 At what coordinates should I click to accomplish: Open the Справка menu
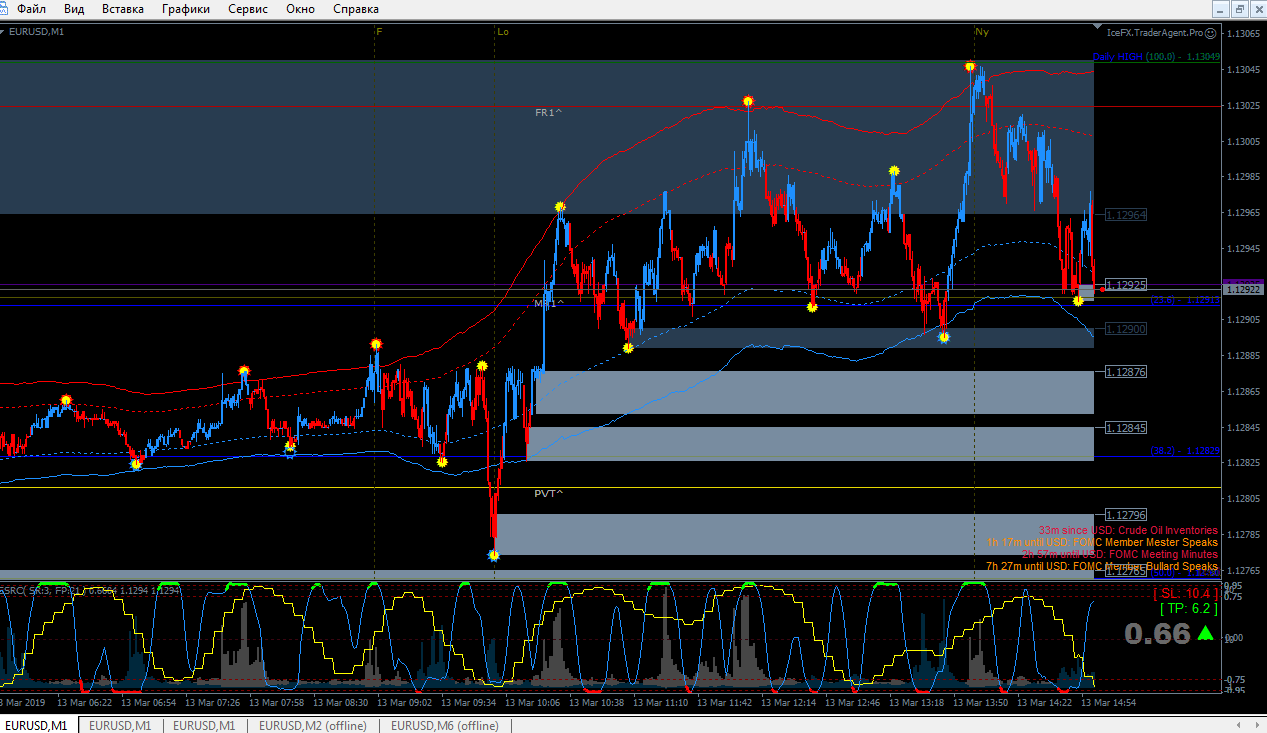pyautogui.click(x=356, y=9)
